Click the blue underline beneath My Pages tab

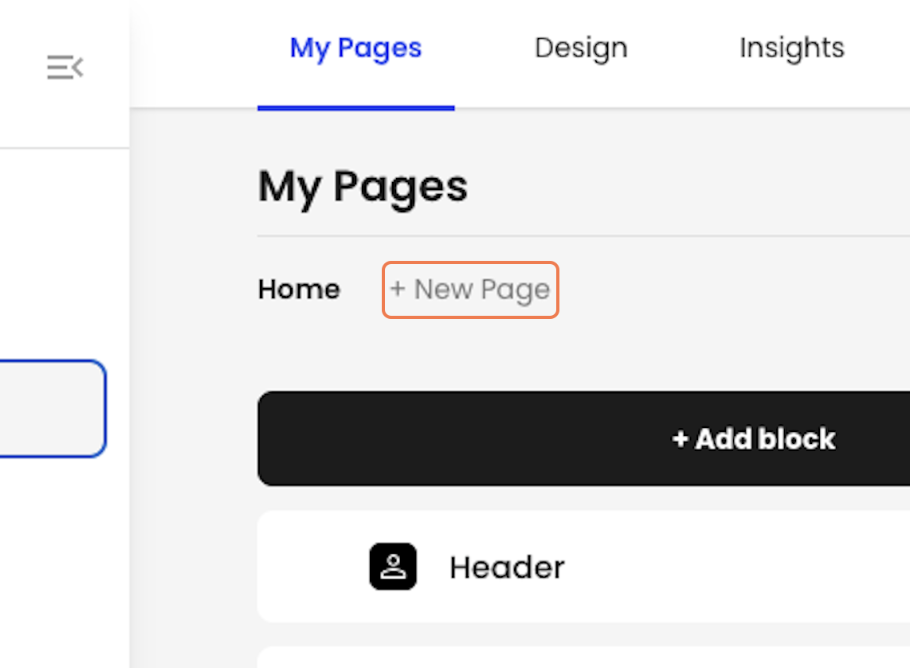(x=356, y=108)
